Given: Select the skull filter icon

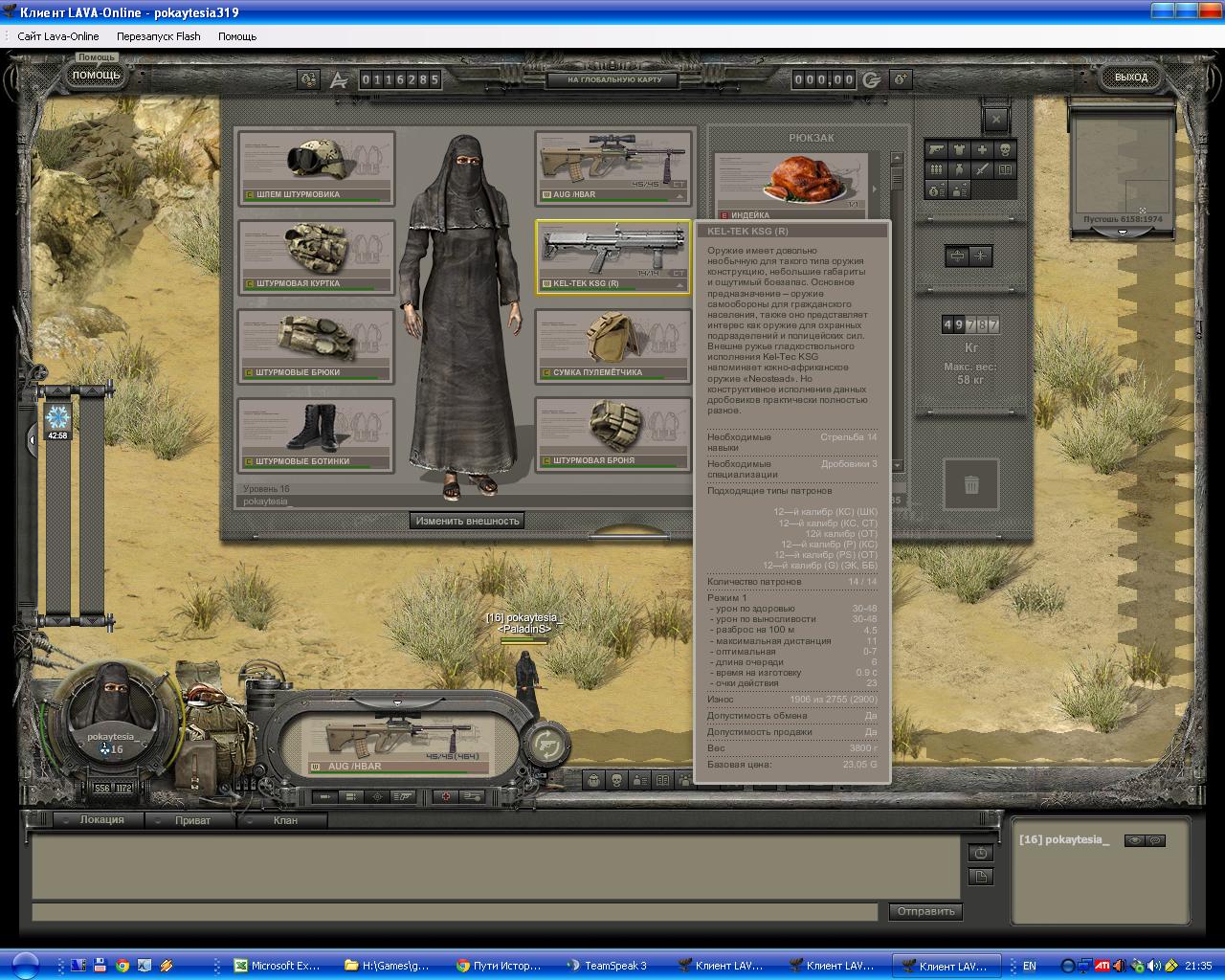Looking at the screenshot, I should (1005, 150).
